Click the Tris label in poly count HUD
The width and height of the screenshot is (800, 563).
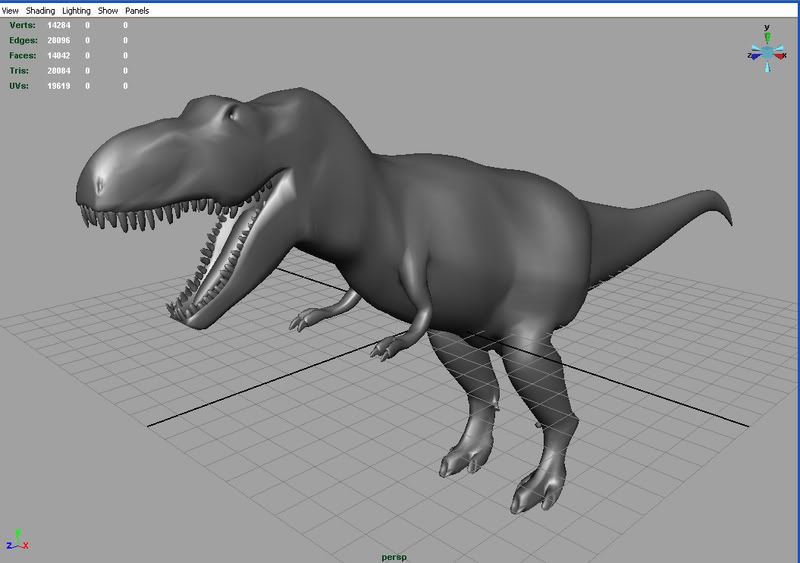[x=20, y=71]
